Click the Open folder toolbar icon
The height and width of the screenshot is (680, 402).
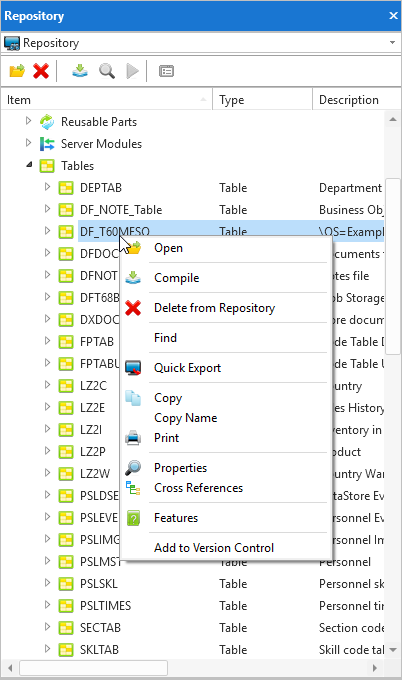[x=17, y=71]
